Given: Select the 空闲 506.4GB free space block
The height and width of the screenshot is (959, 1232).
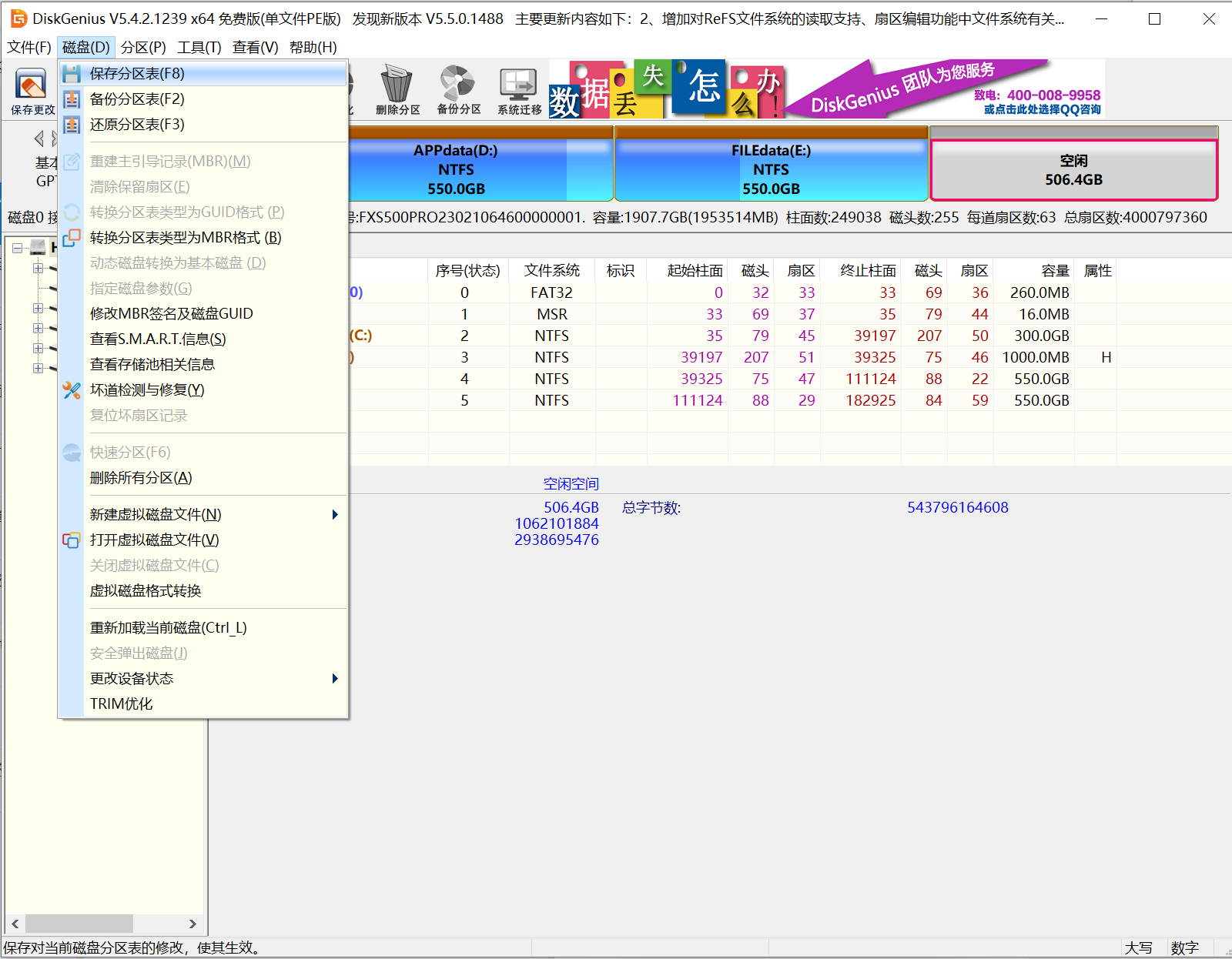Looking at the screenshot, I should pos(1074,164).
